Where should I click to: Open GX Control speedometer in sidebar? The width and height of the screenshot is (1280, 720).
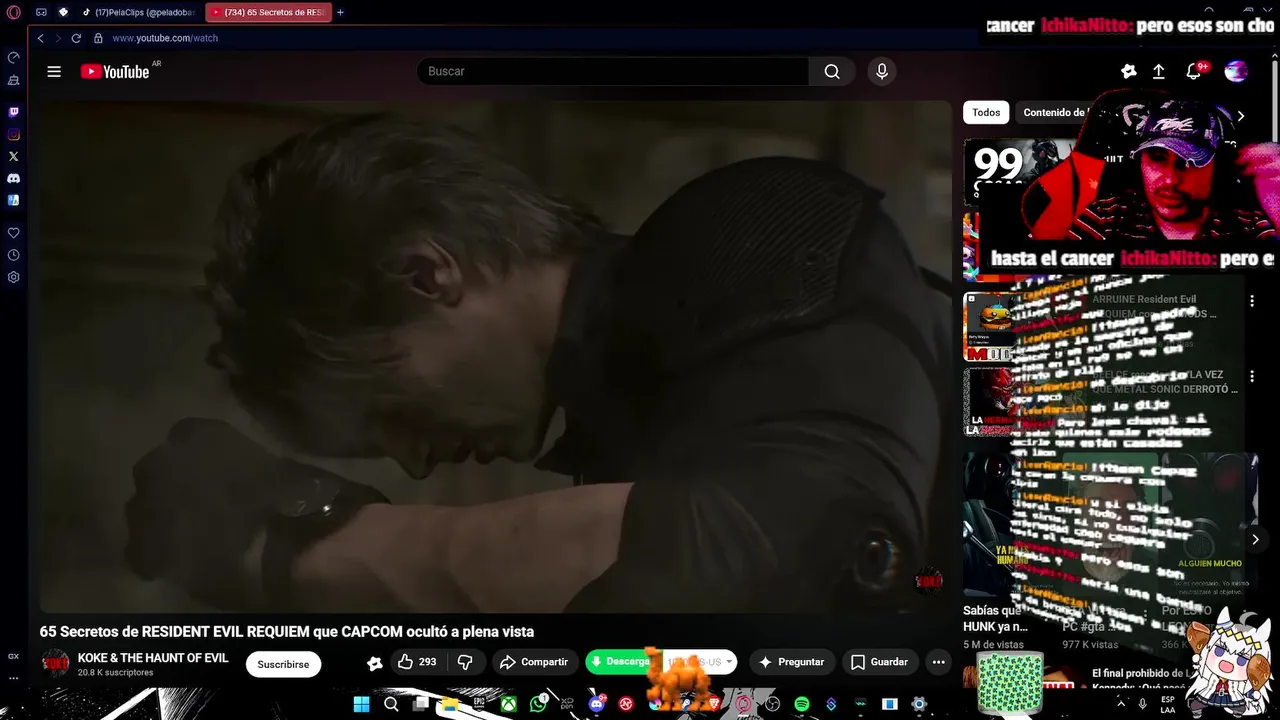tap(13, 58)
